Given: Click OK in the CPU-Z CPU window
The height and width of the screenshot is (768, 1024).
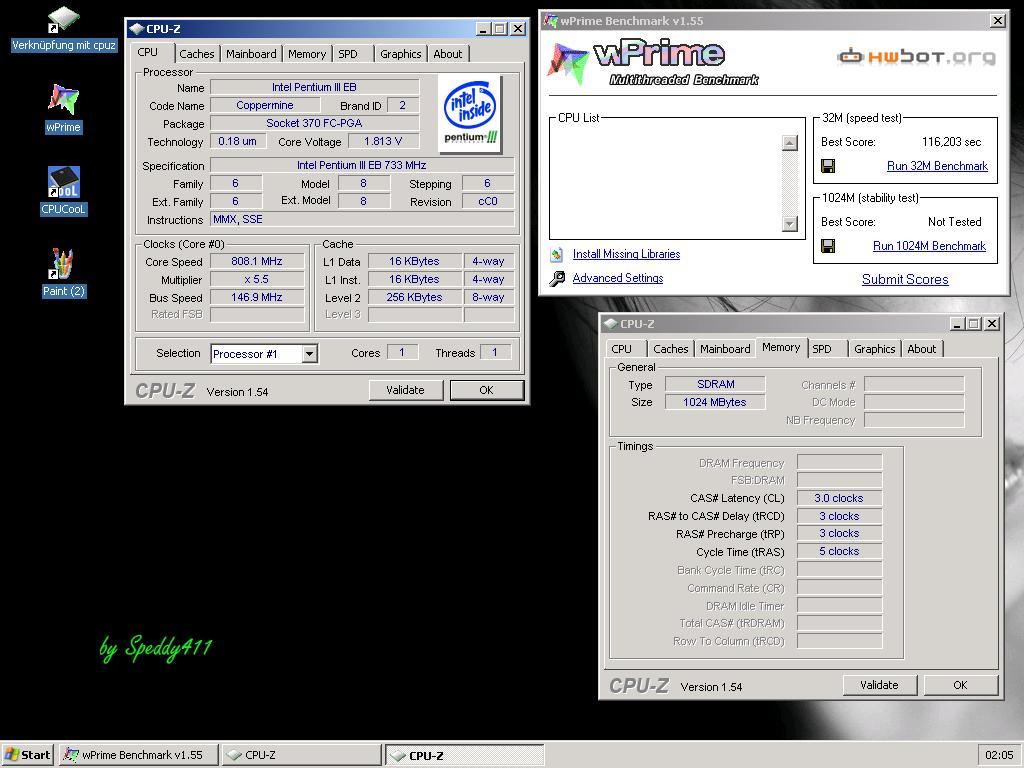Looking at the screenshot, I should coord(487,391).
